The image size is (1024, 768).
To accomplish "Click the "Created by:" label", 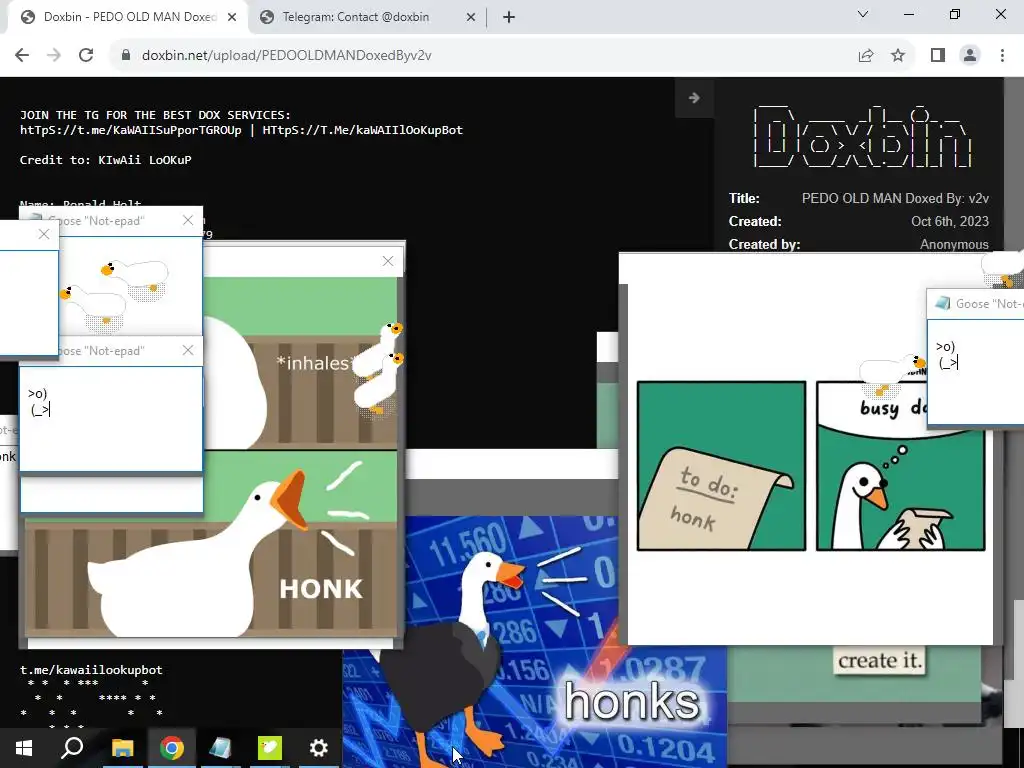I will point(764,244).
